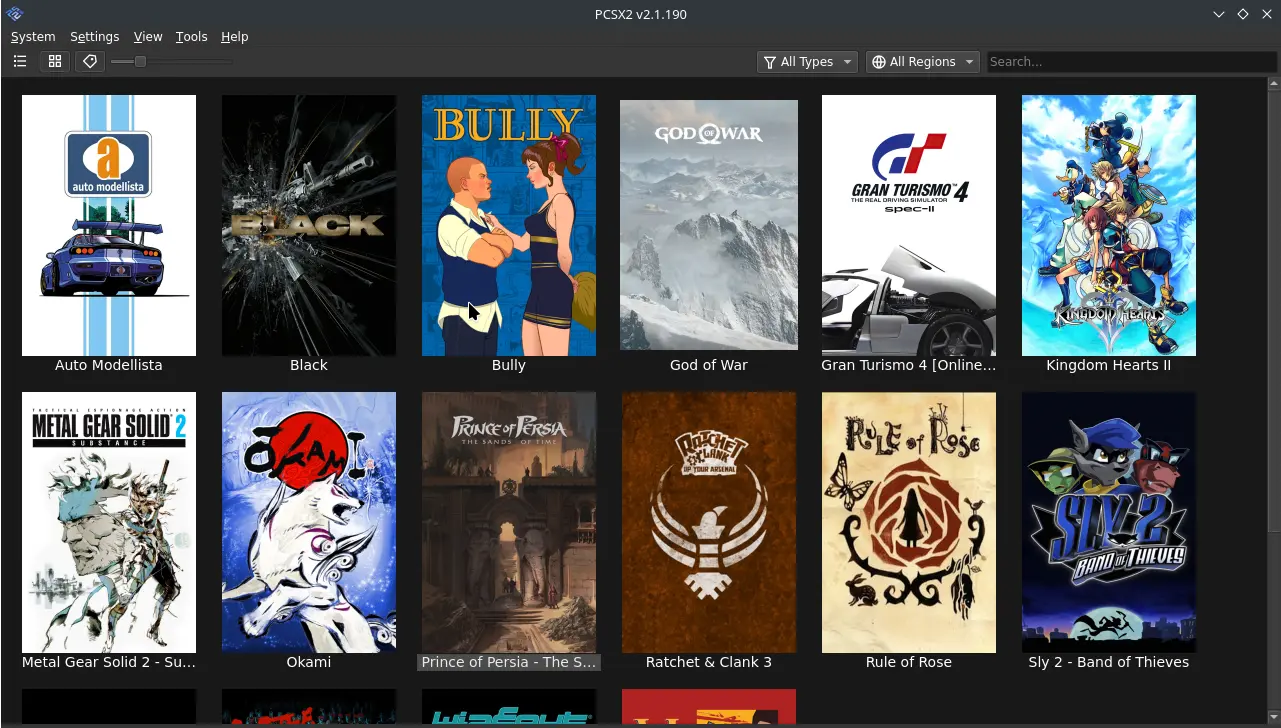Open the Tools menu
This screenshot has width=1281, height=728.
click(x=191, y=36)
